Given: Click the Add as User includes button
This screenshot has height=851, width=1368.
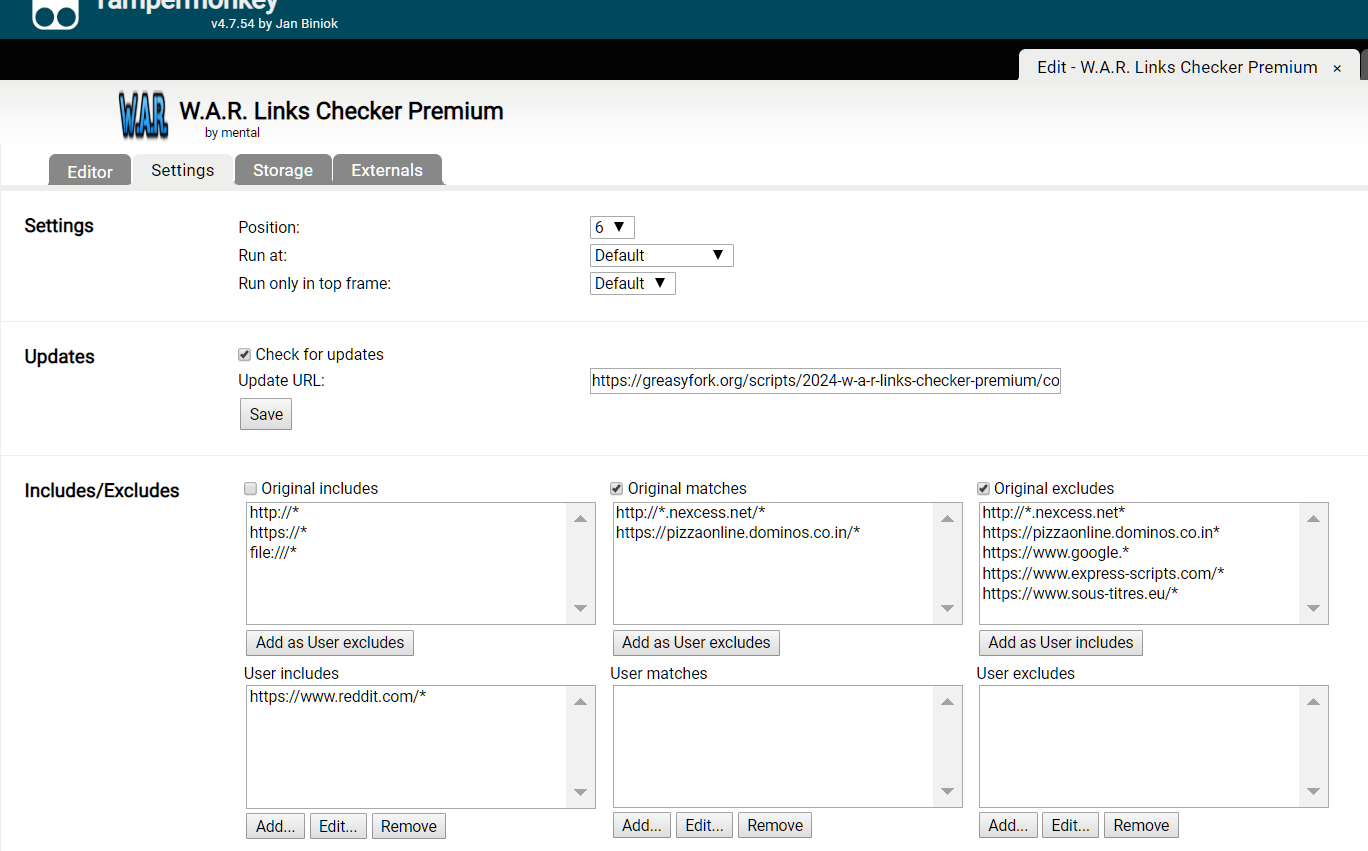Looking at the screenshot, I should pyautogui.click(x=1061, y=642).
